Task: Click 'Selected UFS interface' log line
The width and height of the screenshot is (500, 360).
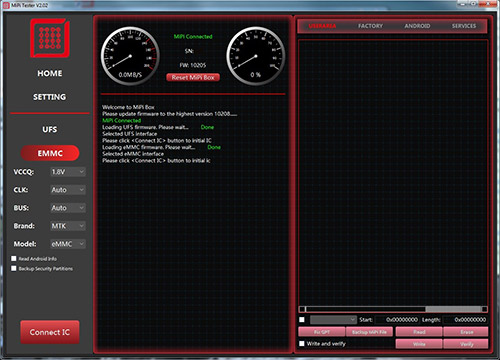Action: tap(130, 134)
